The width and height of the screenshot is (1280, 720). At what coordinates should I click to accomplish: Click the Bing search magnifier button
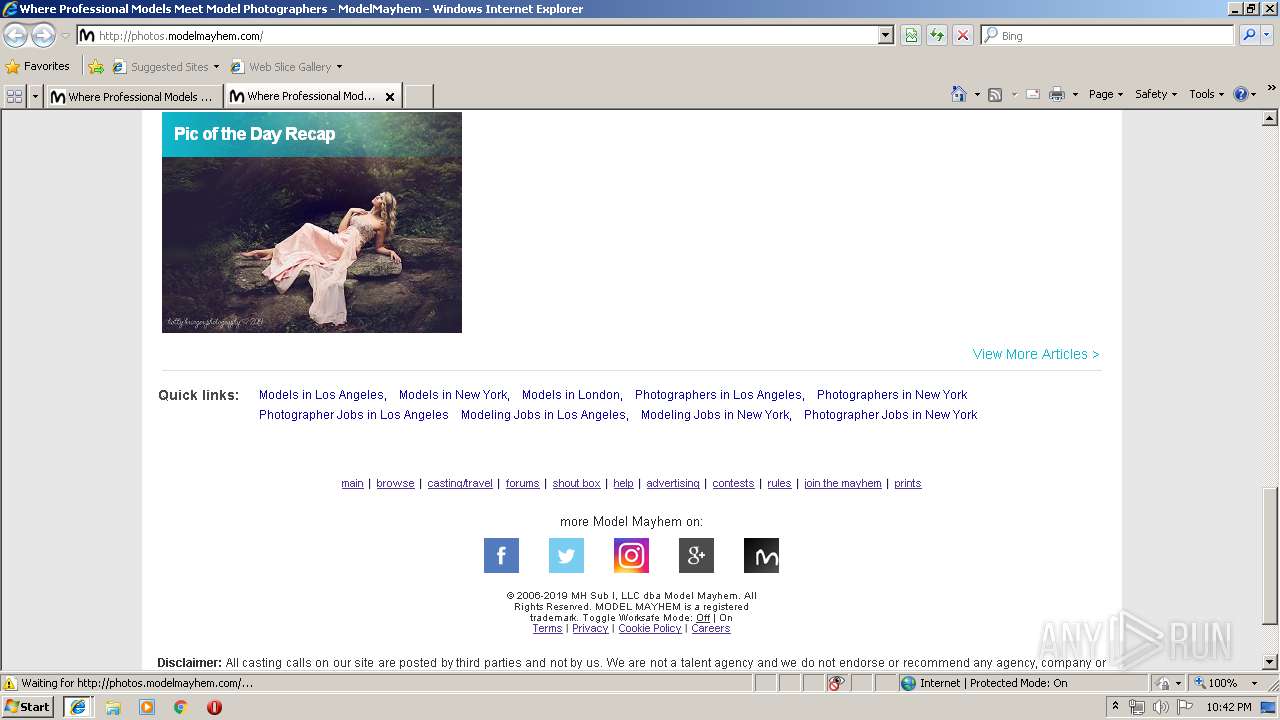pos(1249,35)
